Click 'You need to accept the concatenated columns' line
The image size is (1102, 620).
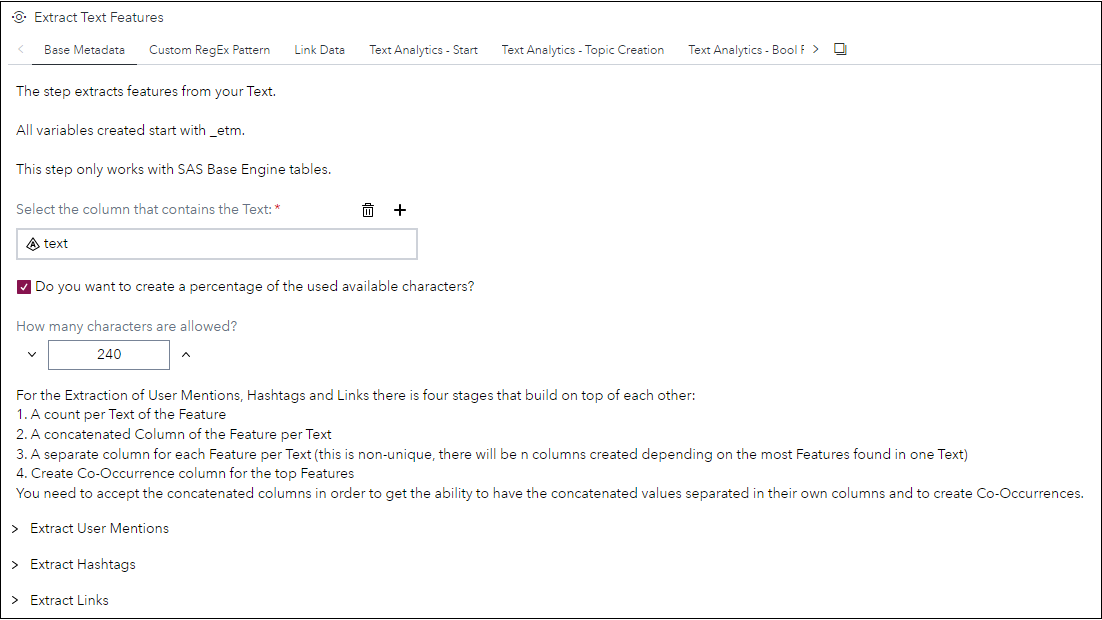pyautogui.click(x=550, y=493)
